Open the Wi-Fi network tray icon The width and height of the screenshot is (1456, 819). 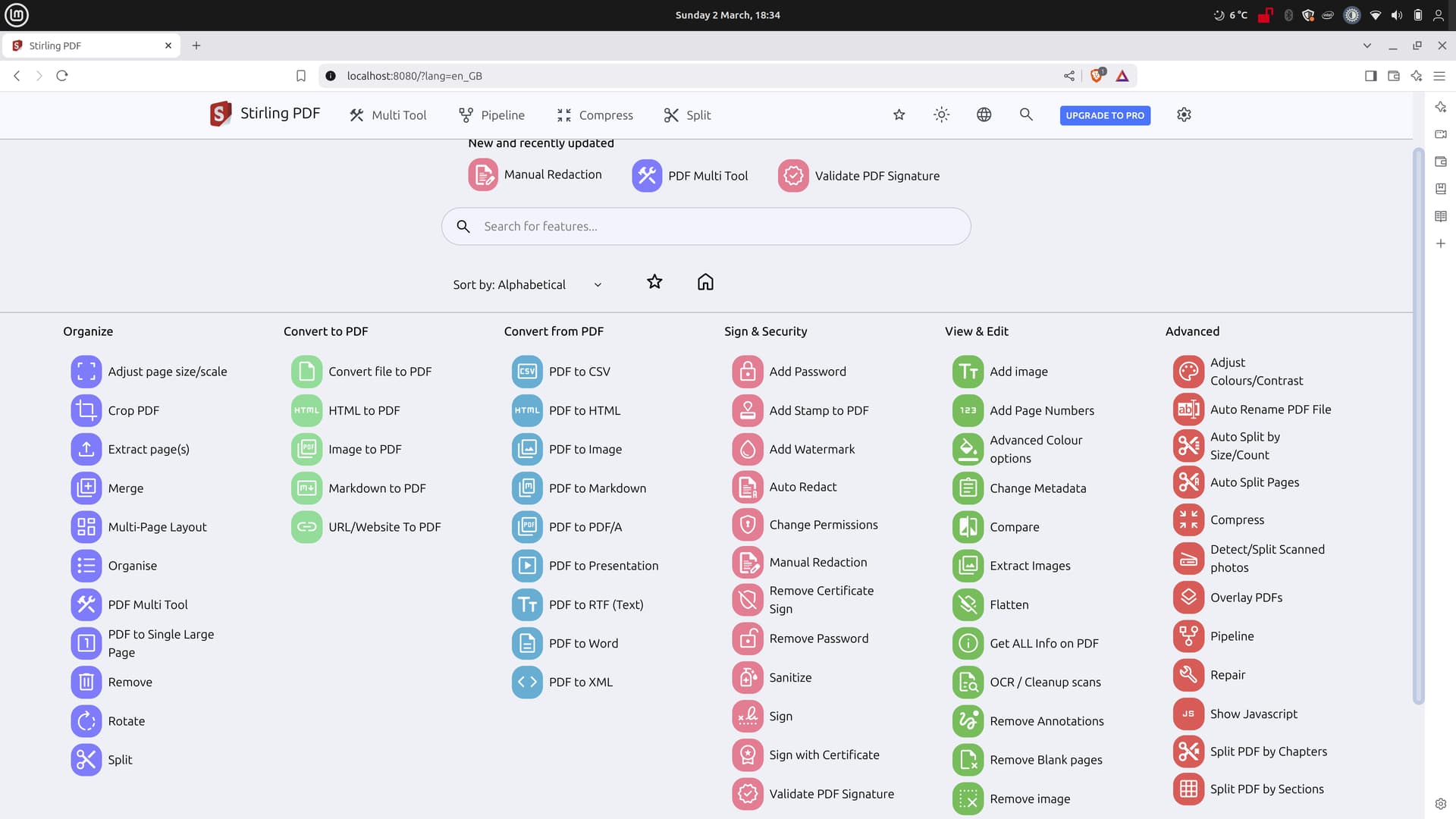click(1376, 15)
